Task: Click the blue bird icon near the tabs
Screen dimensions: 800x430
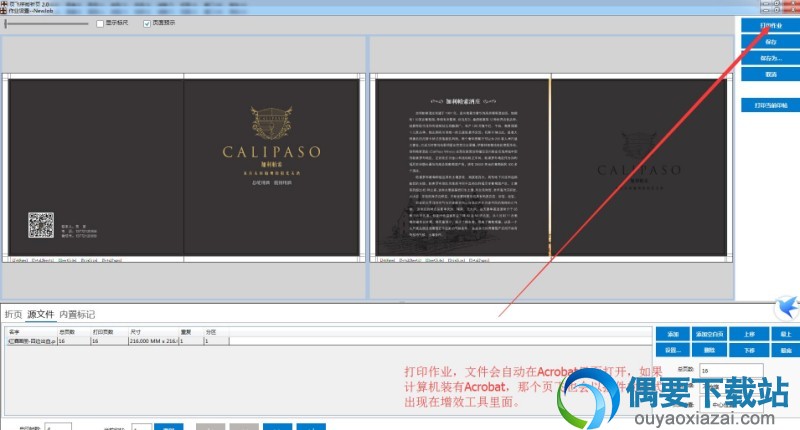Action: 787,308
